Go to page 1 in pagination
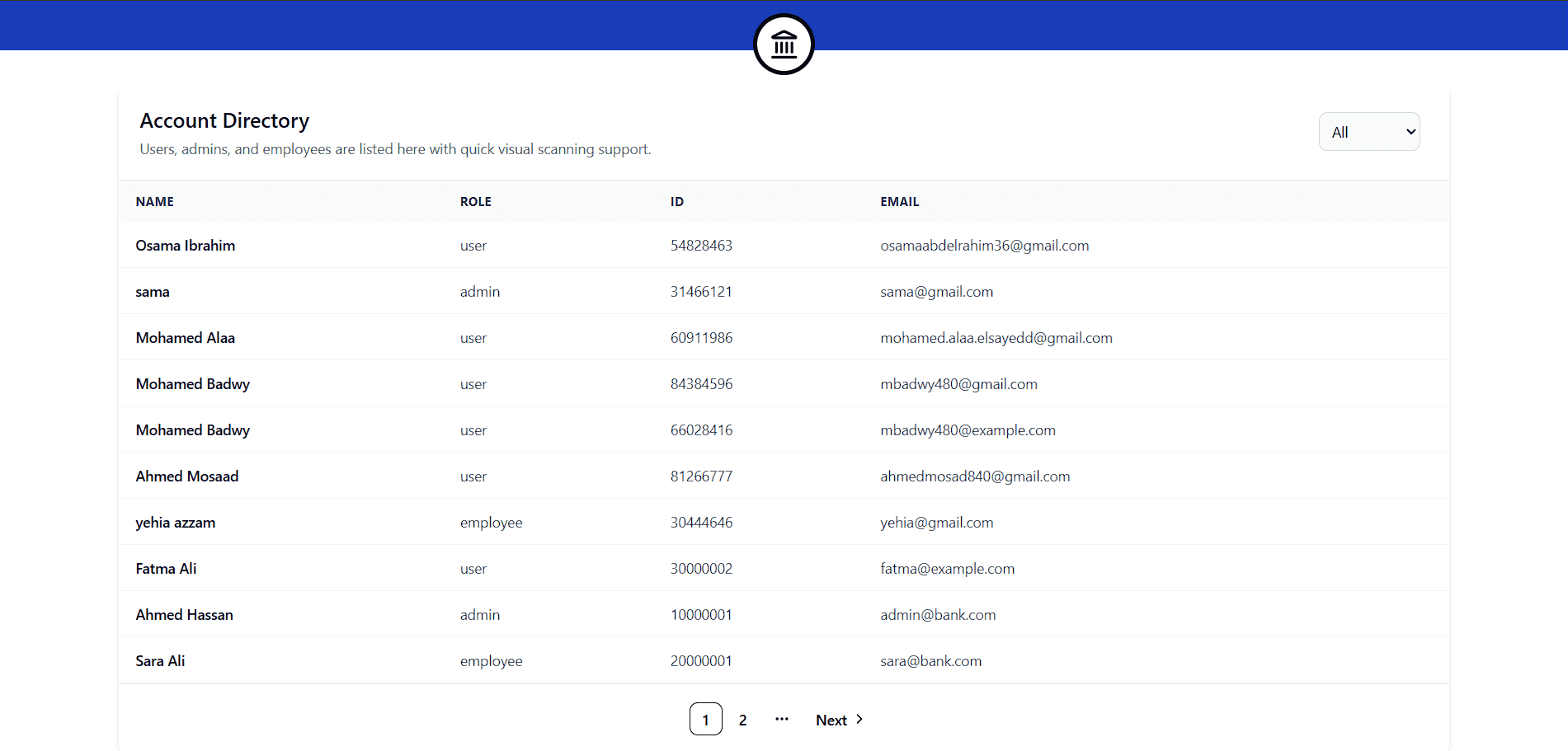1568x751 pixels. point(706,720)
